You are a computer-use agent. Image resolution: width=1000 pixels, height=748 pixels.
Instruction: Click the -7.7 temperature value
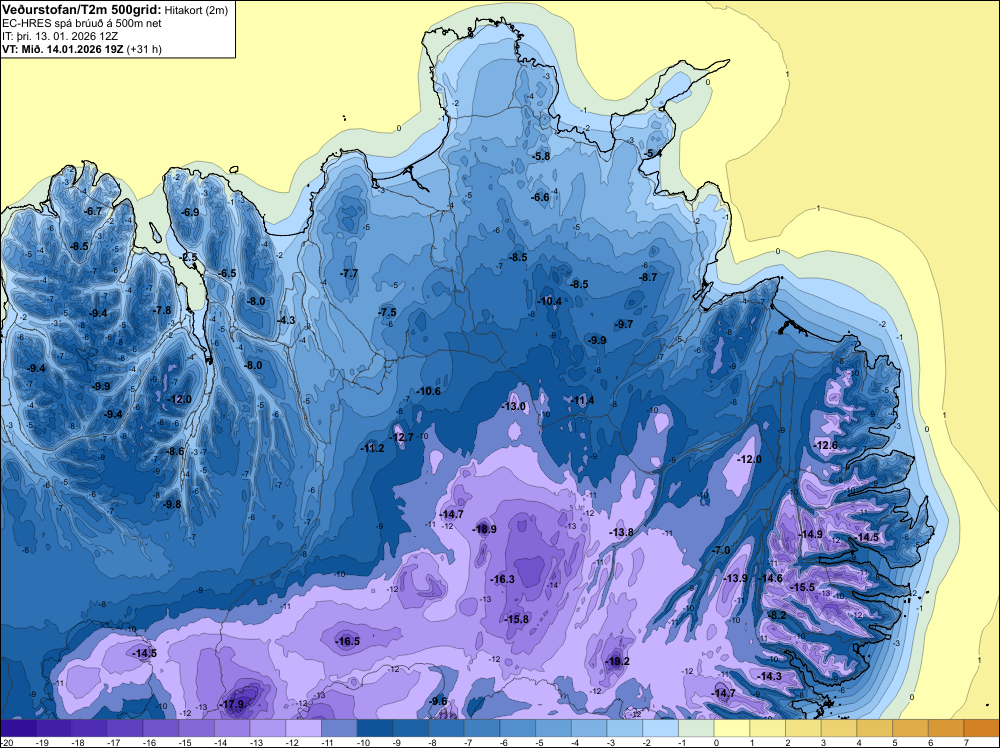click(x=349, y=273)
